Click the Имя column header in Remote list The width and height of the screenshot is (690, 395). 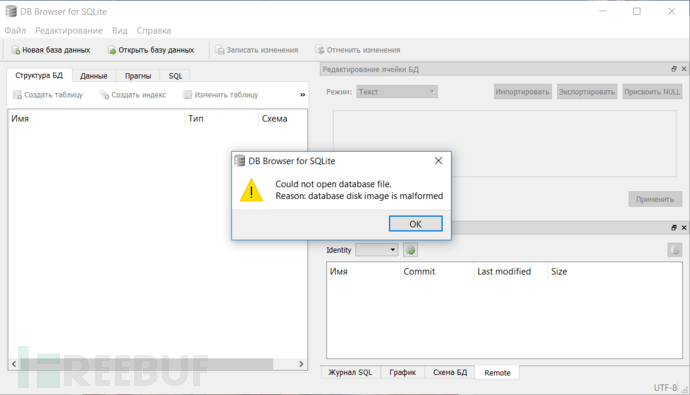click(x=363, y=271)
